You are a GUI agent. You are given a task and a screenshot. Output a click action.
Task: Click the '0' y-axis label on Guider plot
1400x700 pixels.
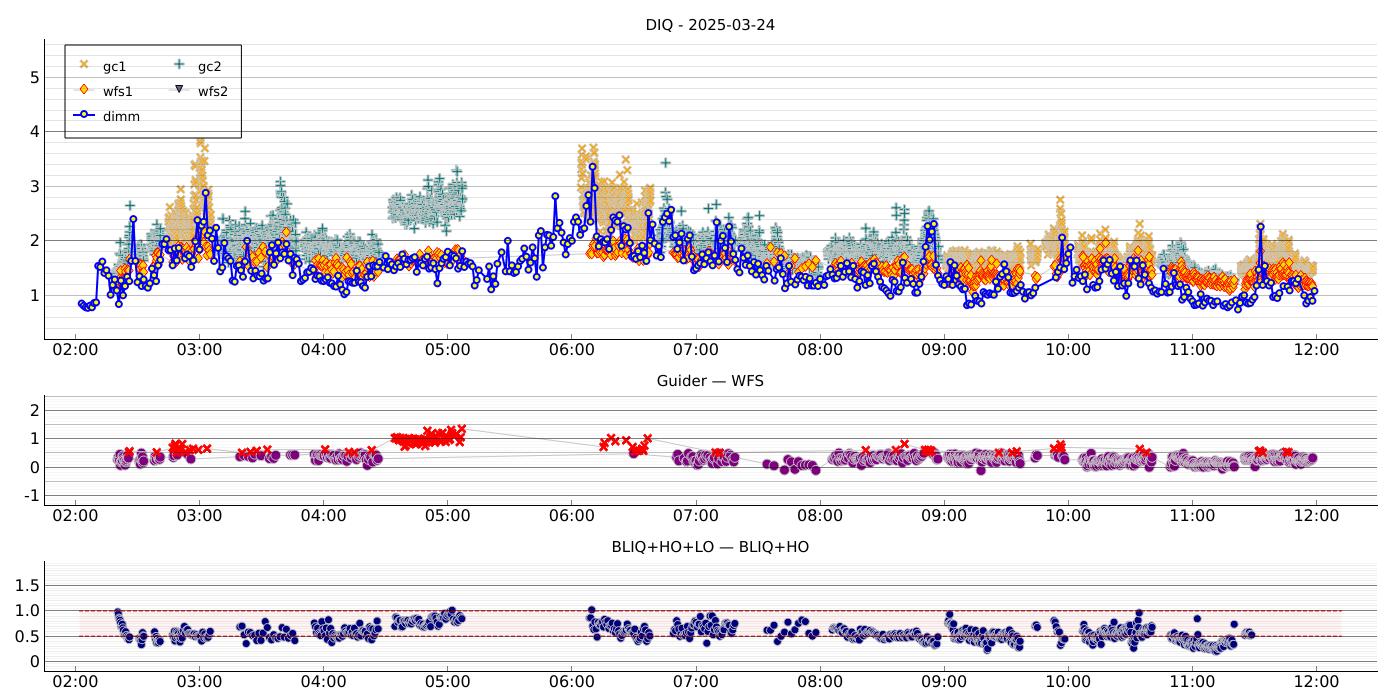(34, 467)
